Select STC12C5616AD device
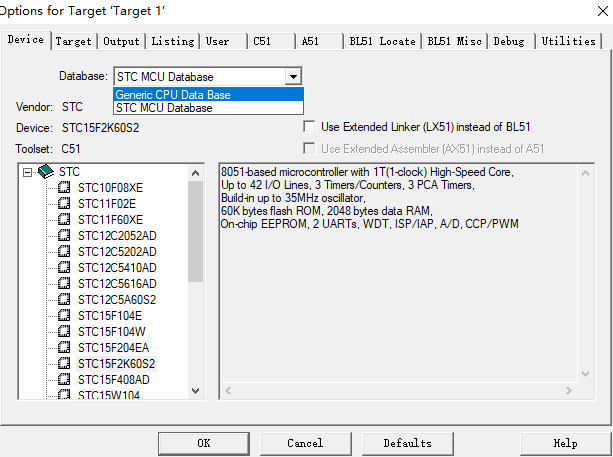 click(117, 284)
